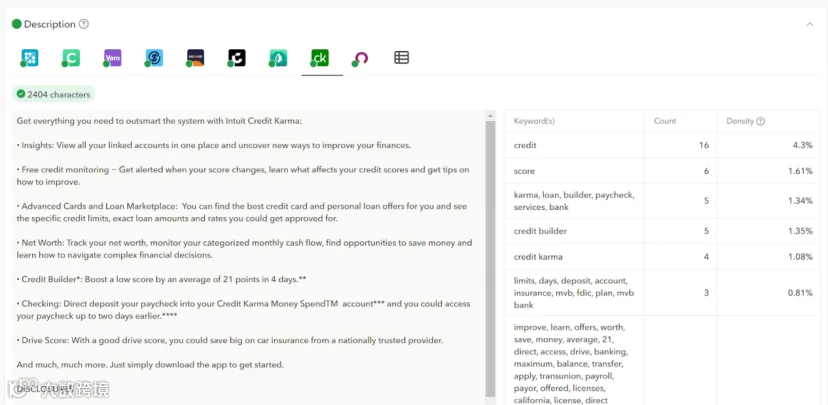Click the 'Free credit monitoring' bullet text

pos(243,176)
